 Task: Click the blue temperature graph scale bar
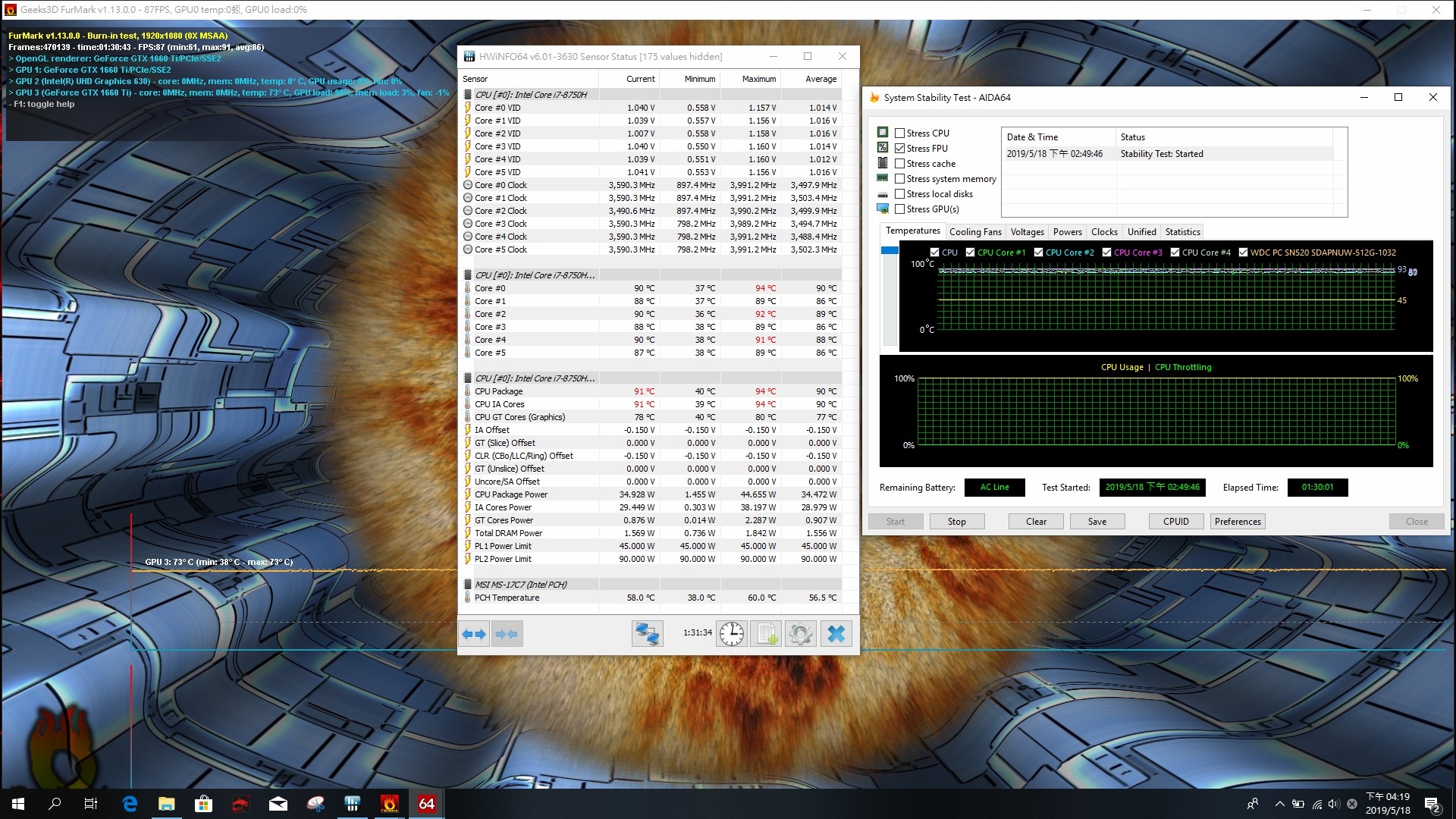[890, 251]
